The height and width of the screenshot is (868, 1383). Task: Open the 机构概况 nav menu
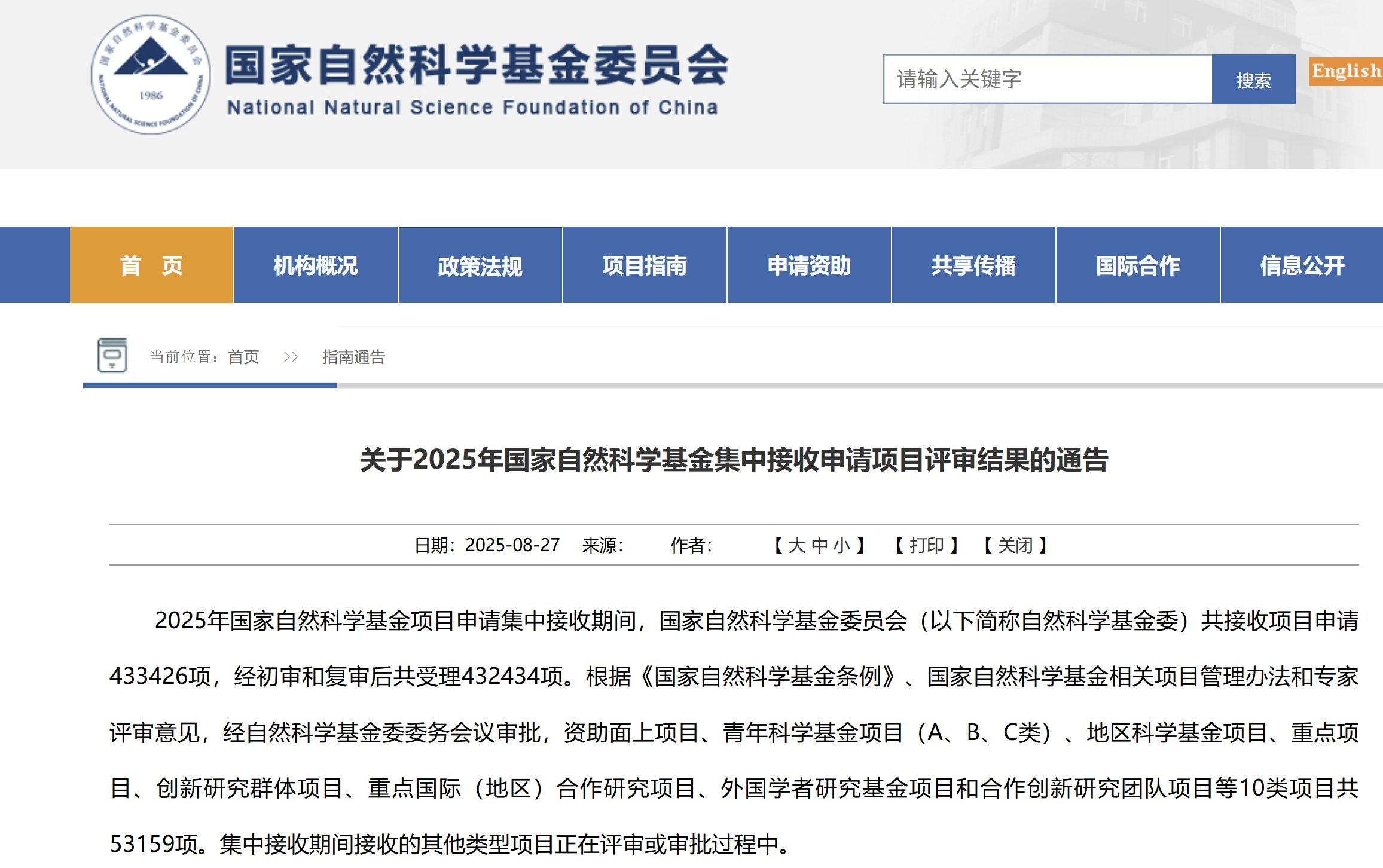click(316, 265)
